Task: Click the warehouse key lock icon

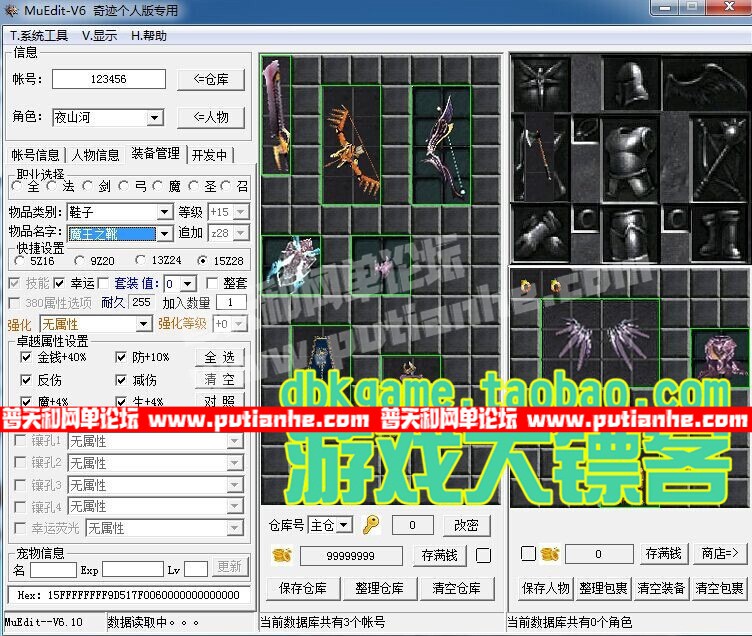Action: 371,525
